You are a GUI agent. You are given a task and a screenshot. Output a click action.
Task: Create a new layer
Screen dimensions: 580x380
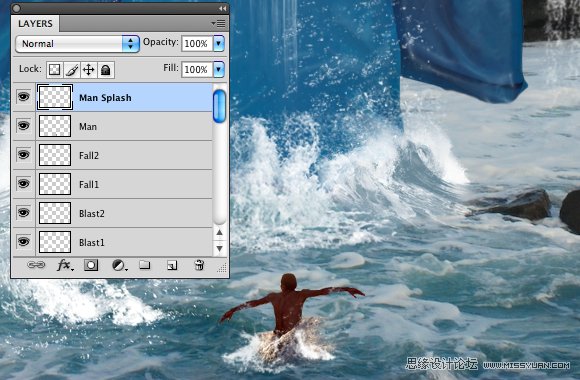172,265
